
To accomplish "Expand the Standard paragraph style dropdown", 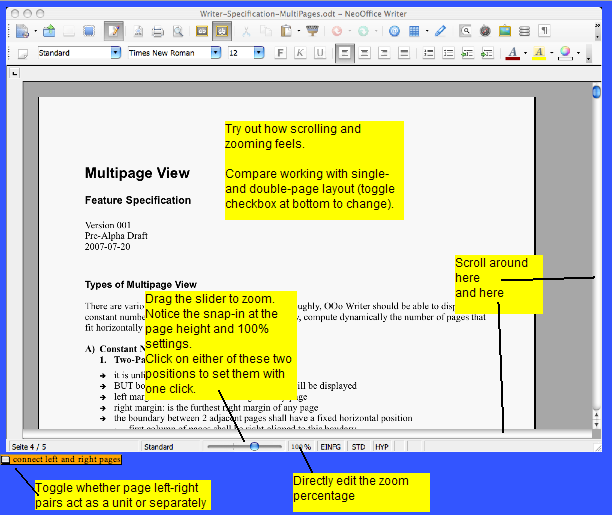I will pyautogui.click(x=115, y=52).
